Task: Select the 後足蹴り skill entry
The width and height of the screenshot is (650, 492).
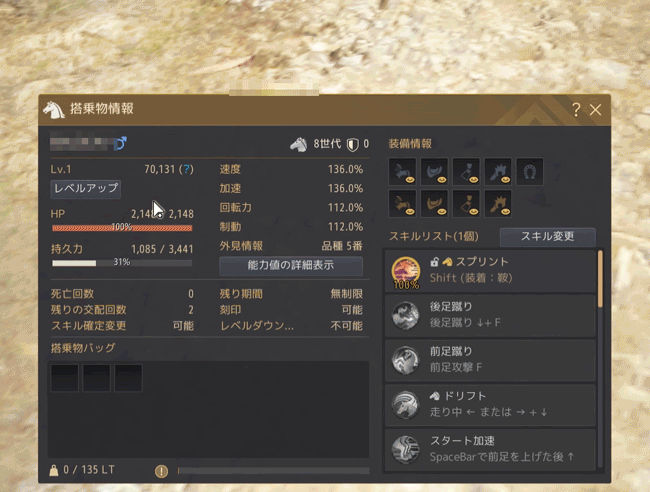Action: pos(490,315)
